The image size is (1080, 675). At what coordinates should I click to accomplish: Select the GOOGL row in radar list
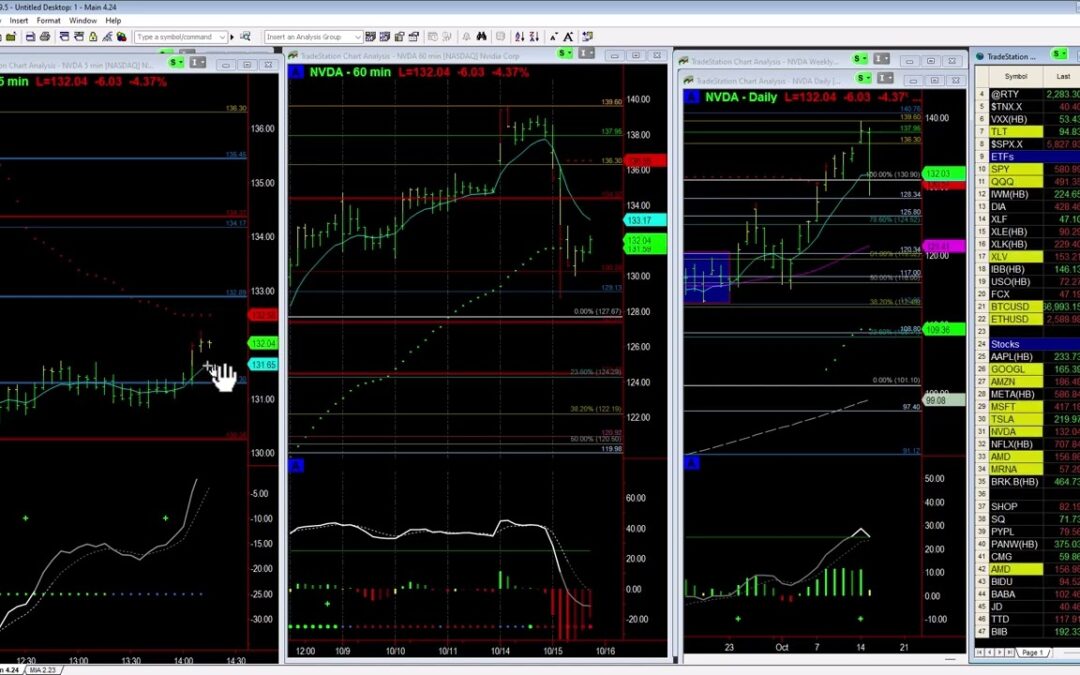click(1028, 369)
